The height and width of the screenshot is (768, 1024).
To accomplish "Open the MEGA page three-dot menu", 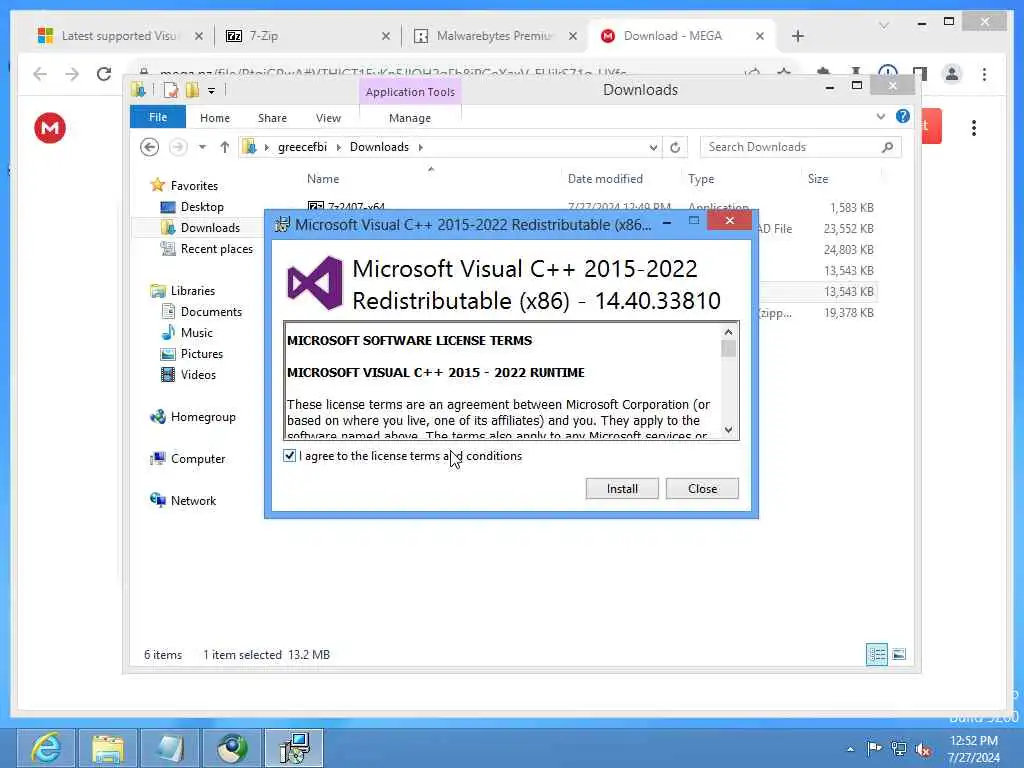I will click(x=973, y=127).
